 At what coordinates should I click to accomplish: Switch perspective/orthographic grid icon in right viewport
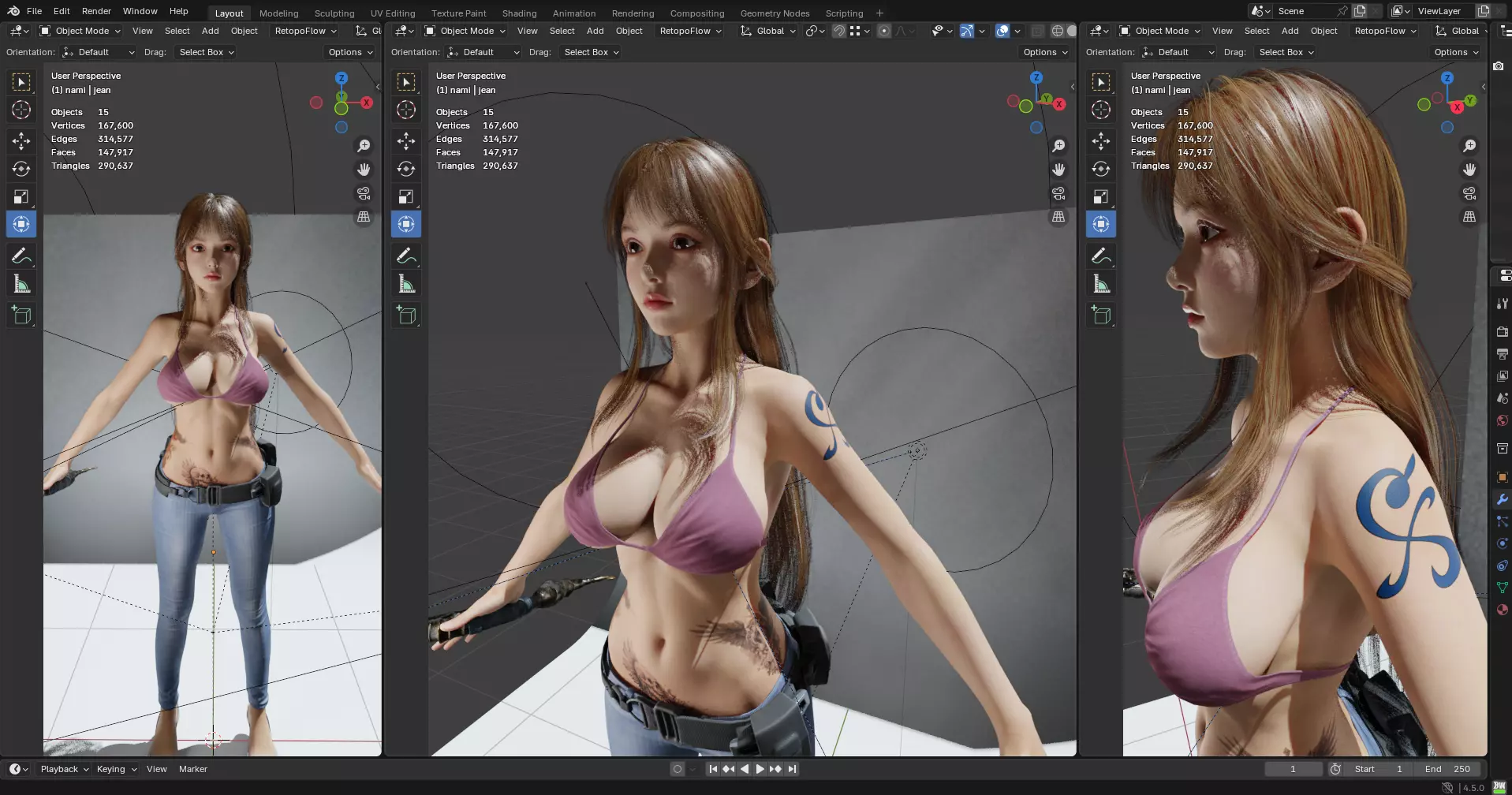click(x=1469, y=217)
